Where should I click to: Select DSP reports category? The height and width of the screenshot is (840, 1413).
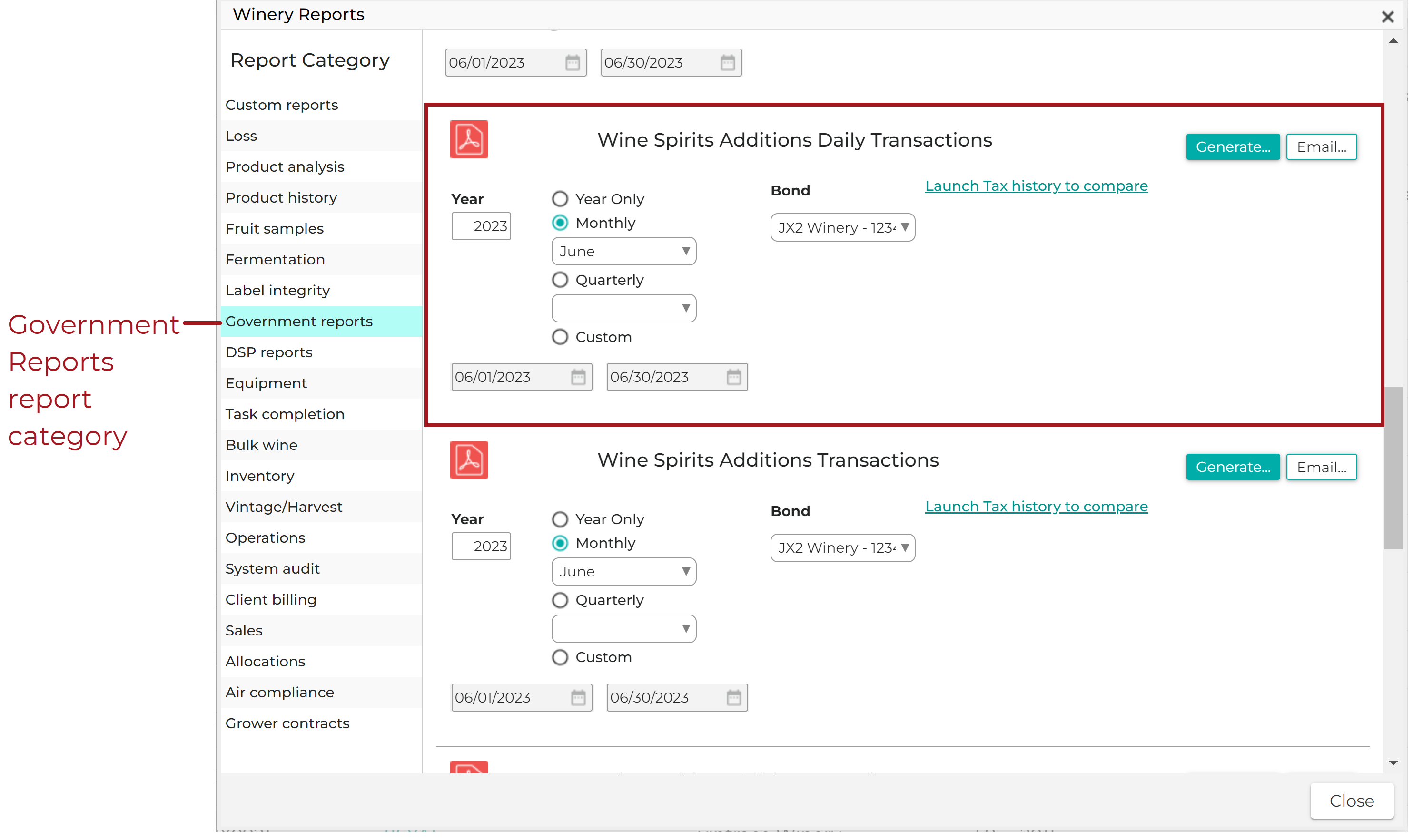point(321,352)
